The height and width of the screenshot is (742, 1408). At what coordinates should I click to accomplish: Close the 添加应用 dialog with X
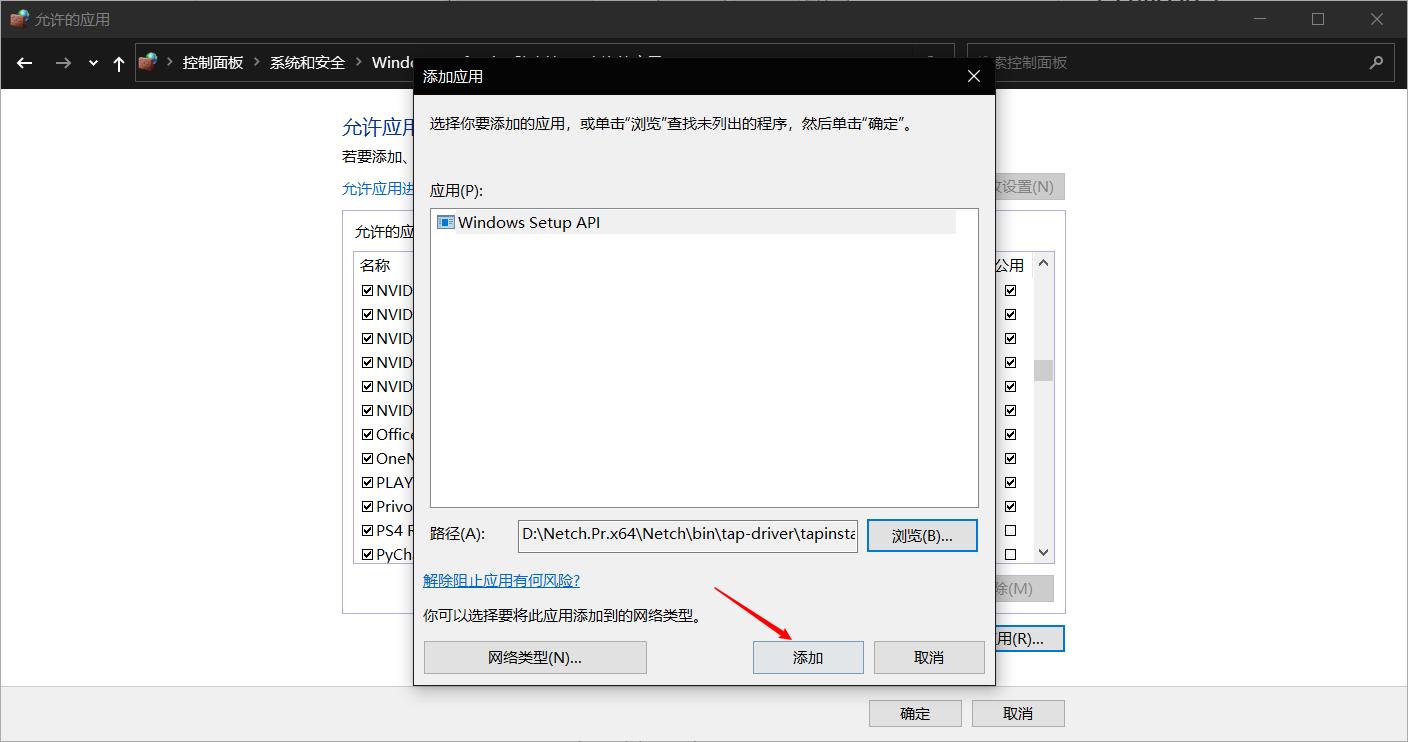(x=974, y=76)
